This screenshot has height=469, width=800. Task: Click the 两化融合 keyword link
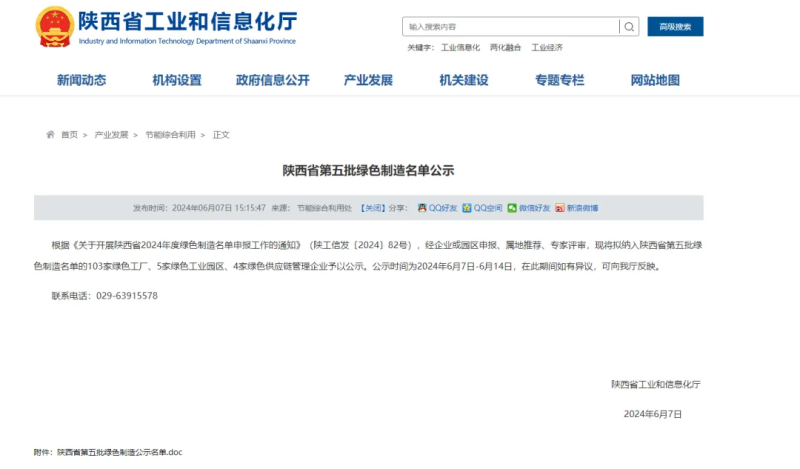pos(505,47)
